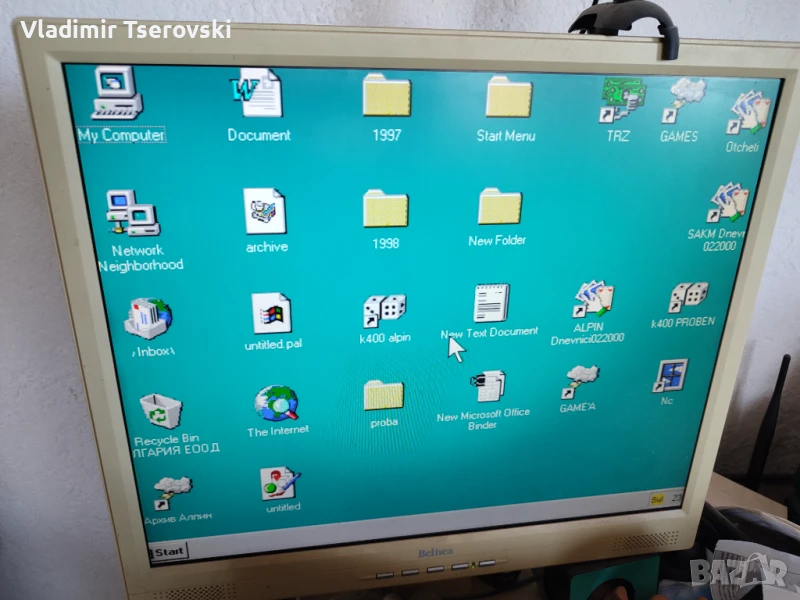
Task: Select the Network Neighborhood icon
Action: click(133, 213)
